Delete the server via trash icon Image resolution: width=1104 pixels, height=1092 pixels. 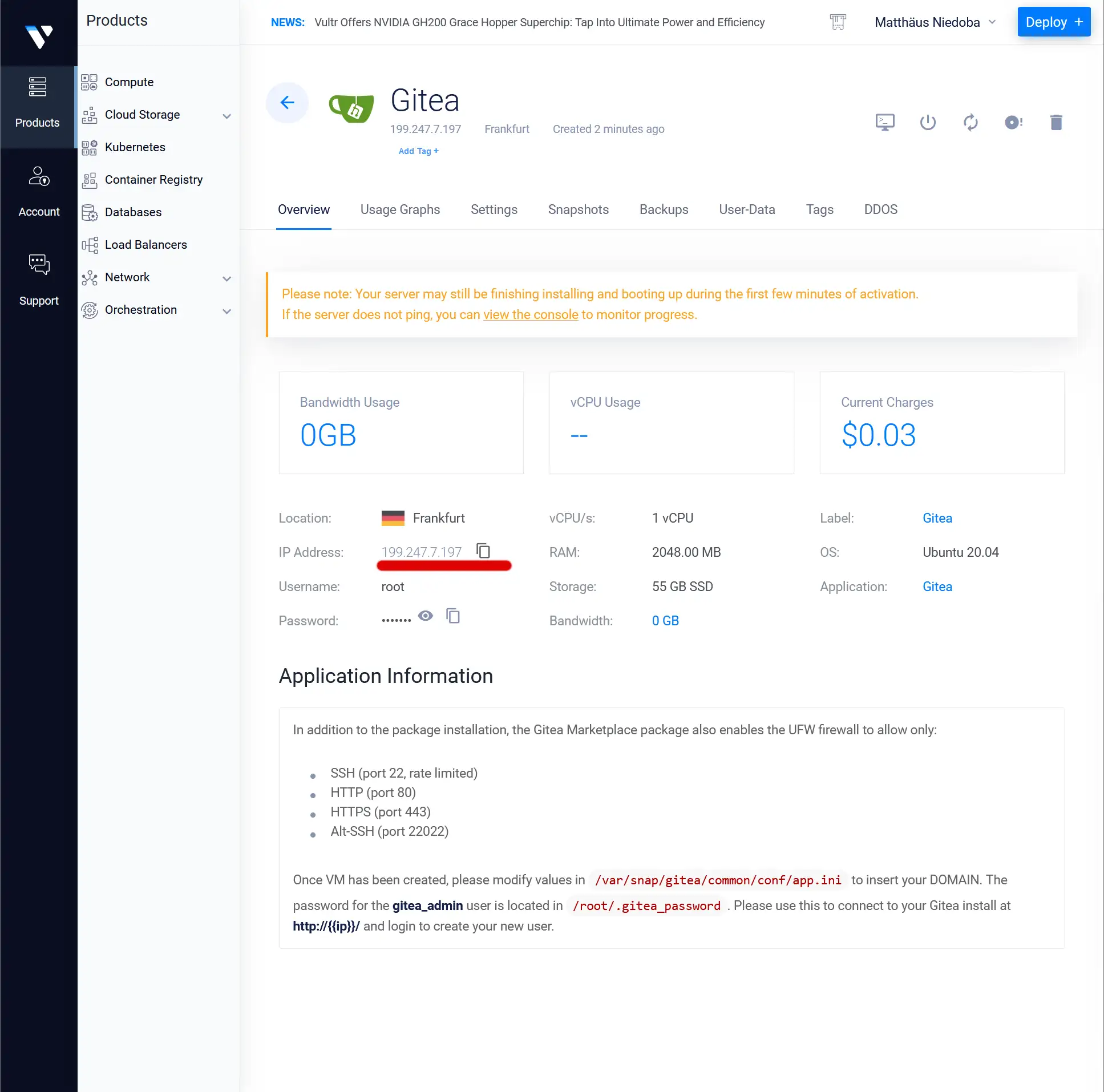pos(1057,122)
